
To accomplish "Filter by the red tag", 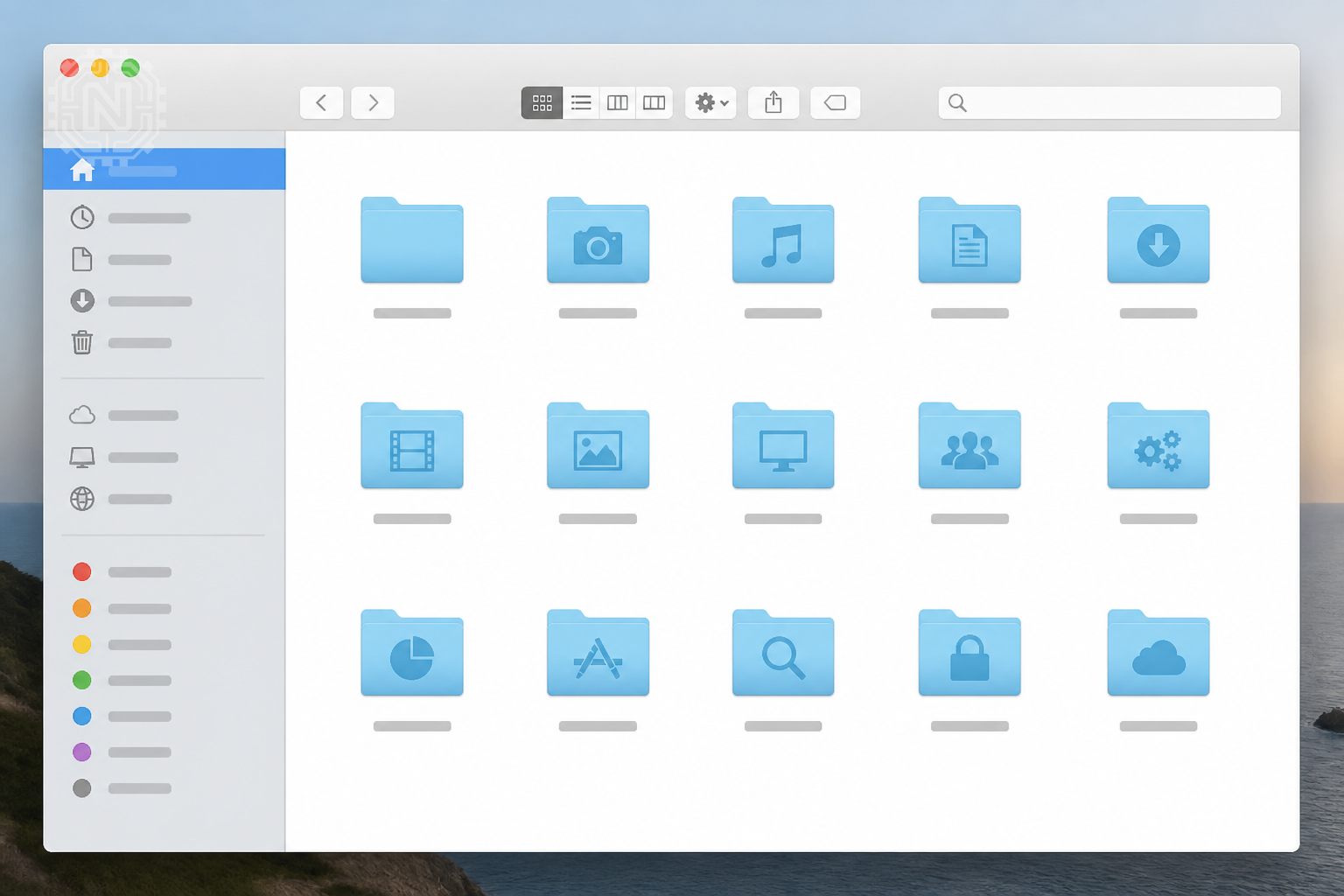I will pos(82,571).
